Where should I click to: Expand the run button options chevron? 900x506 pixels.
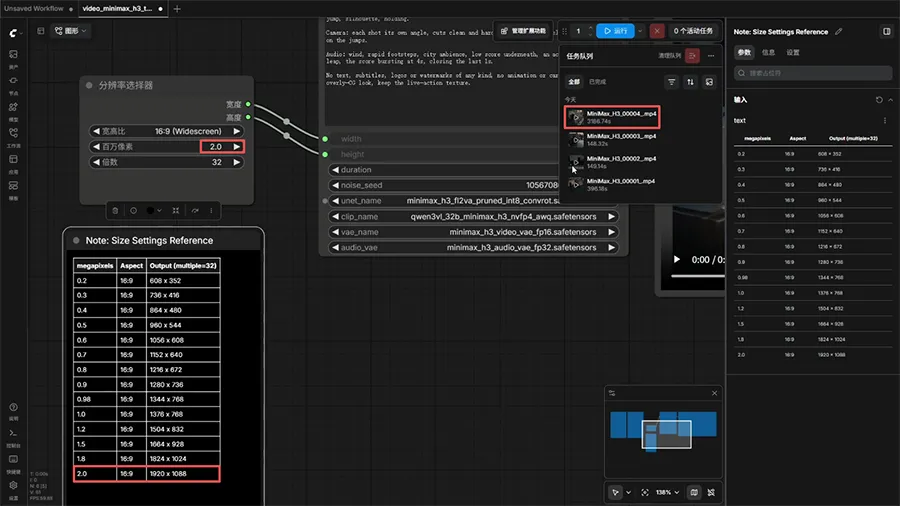coord(639,31)
